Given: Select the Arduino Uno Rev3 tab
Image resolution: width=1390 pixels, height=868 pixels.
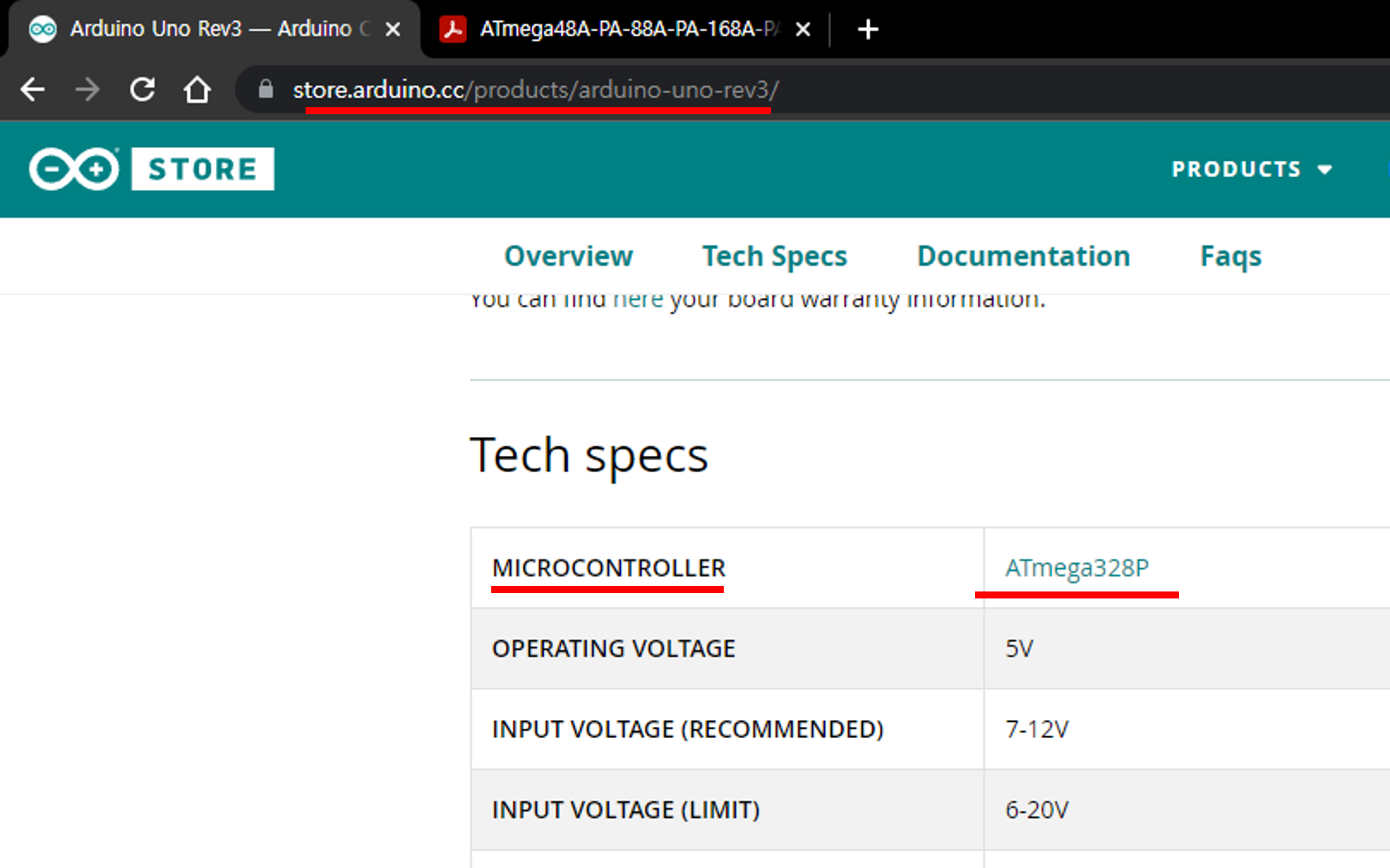Looking at the screenshot, I should pyautogui.click(x=212, y=29).
